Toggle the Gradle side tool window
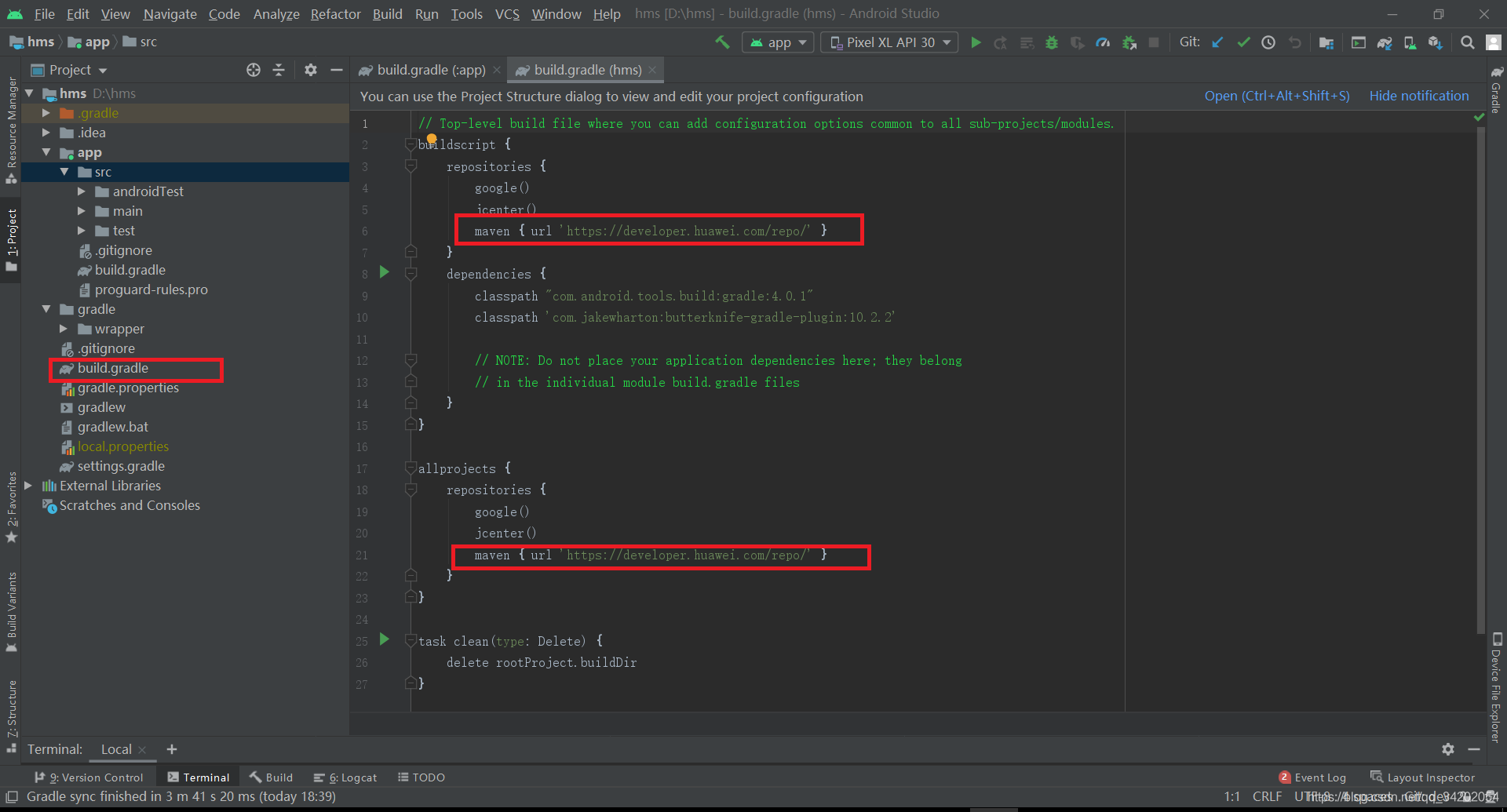 pos(1496,90)
